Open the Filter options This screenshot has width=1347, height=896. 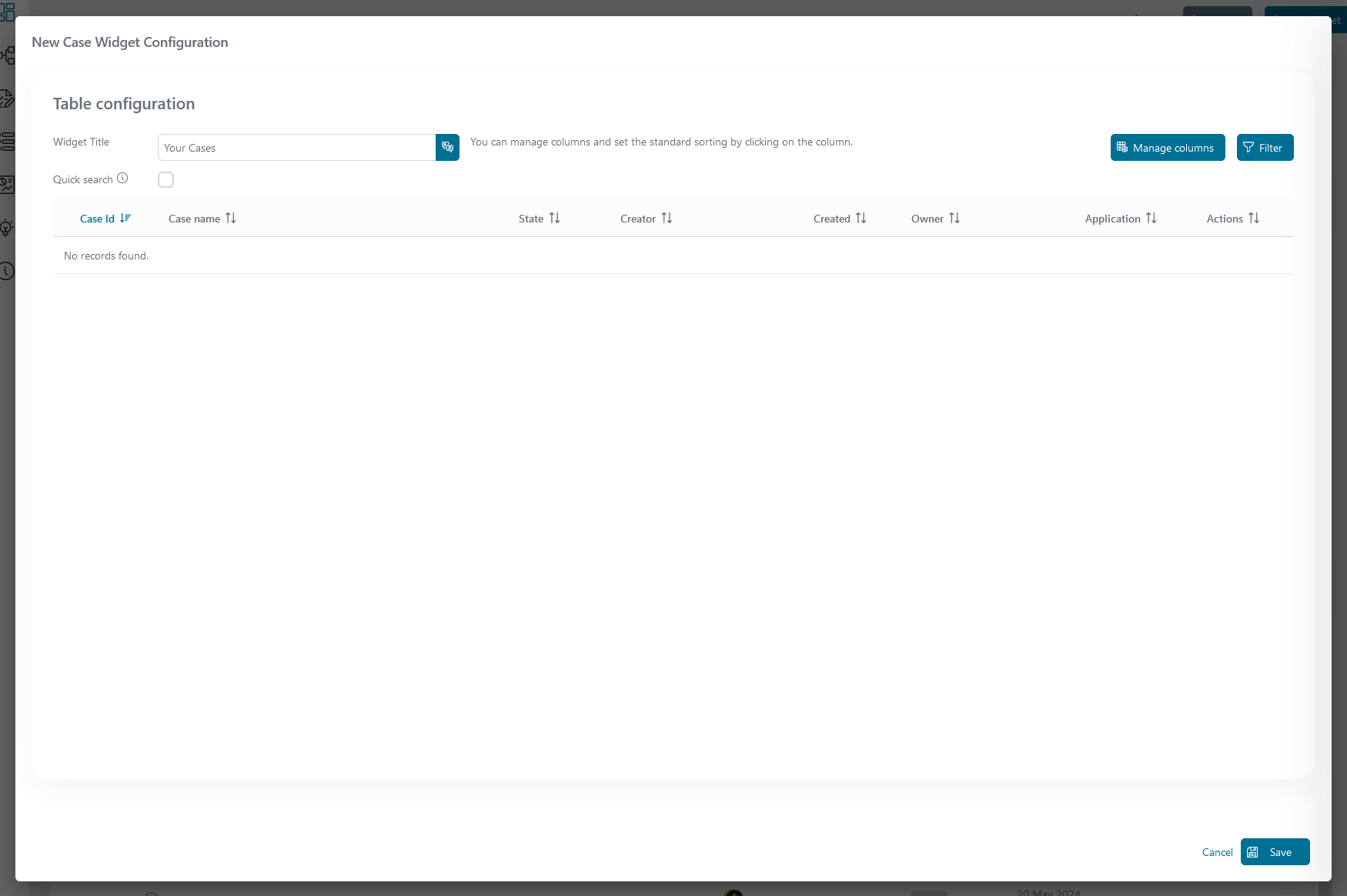coord(1265,148)
